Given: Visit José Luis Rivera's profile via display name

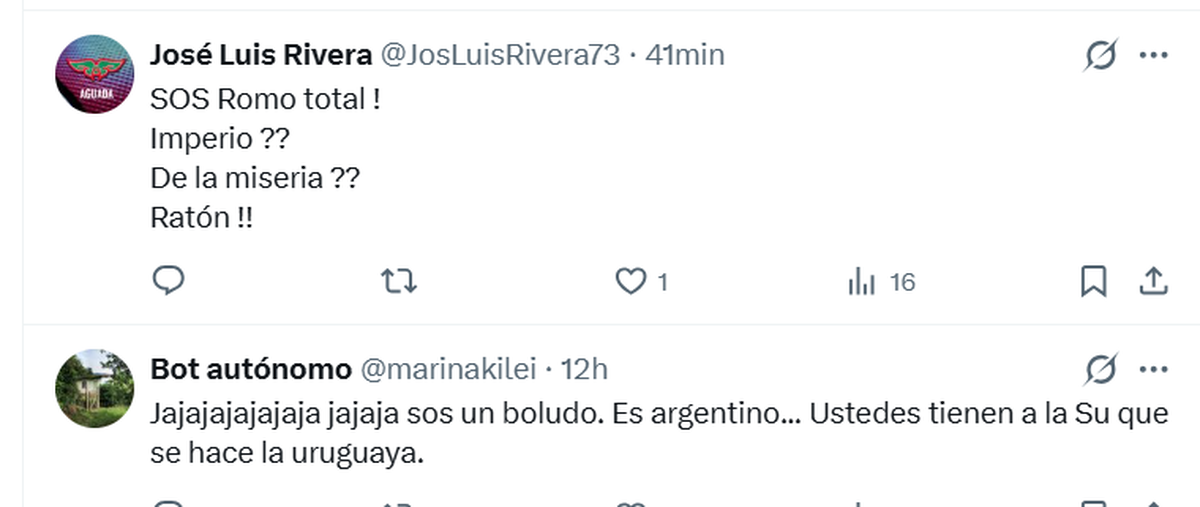Looking at the screenshot, I should pyautogui.click(x=259, y=55).
